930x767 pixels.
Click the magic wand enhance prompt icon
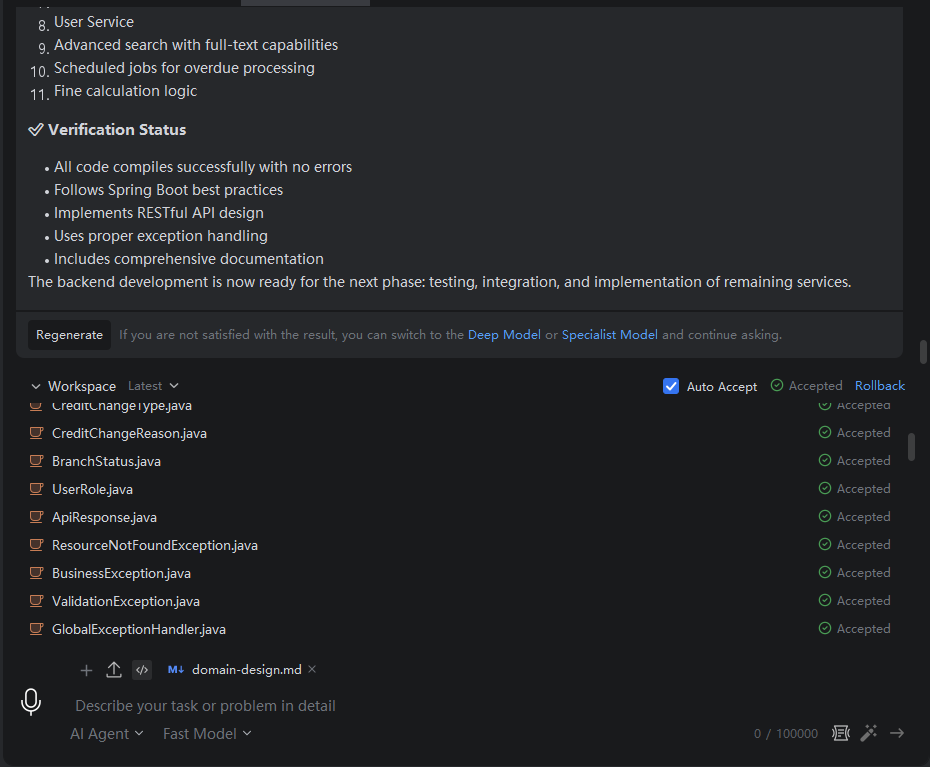pyautogui.click(x=868, y=733)
